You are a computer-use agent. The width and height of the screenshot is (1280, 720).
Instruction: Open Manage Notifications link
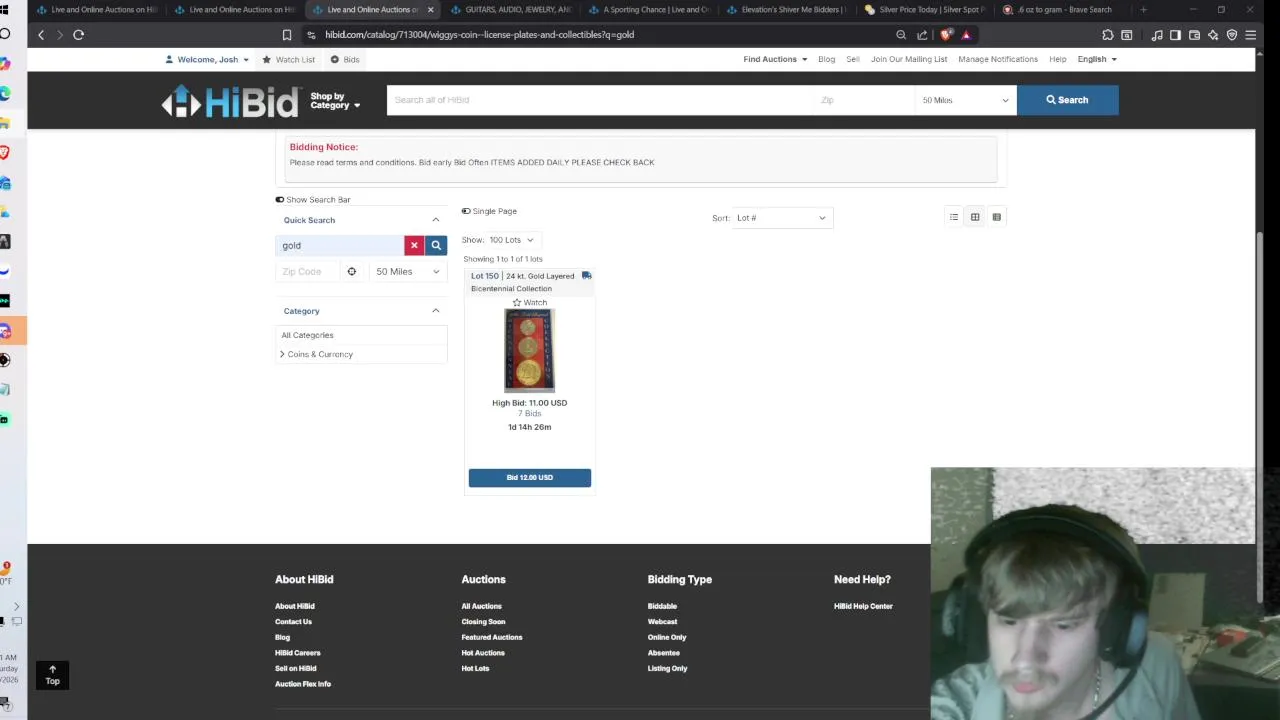pyautogui.click(x=998, y=59)
